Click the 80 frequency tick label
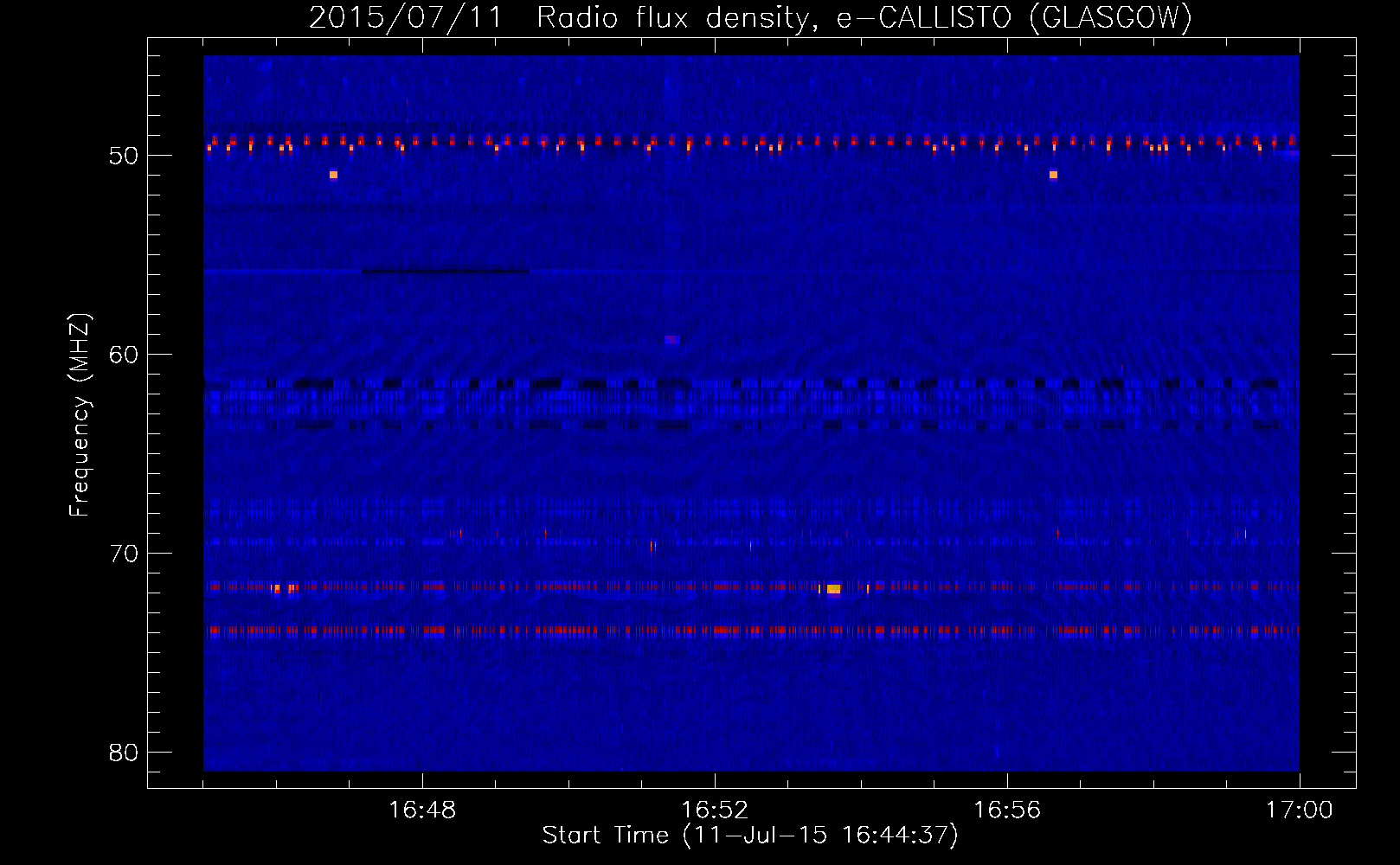 (x=124, y=753)
